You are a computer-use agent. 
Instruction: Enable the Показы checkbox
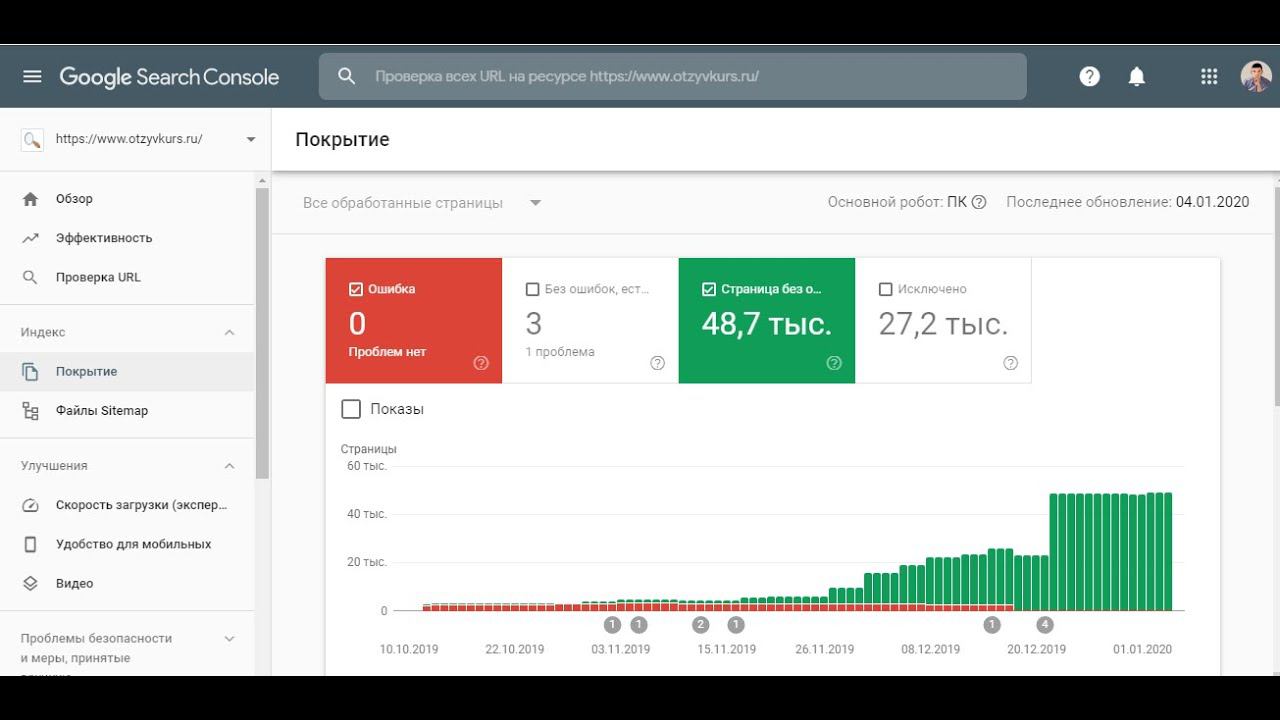point(351,409)
